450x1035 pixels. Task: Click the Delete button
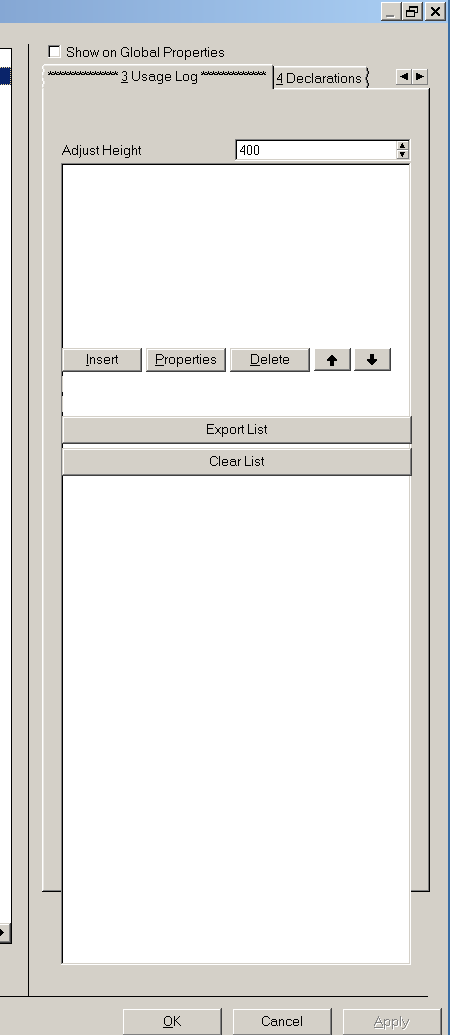point(270,360)
